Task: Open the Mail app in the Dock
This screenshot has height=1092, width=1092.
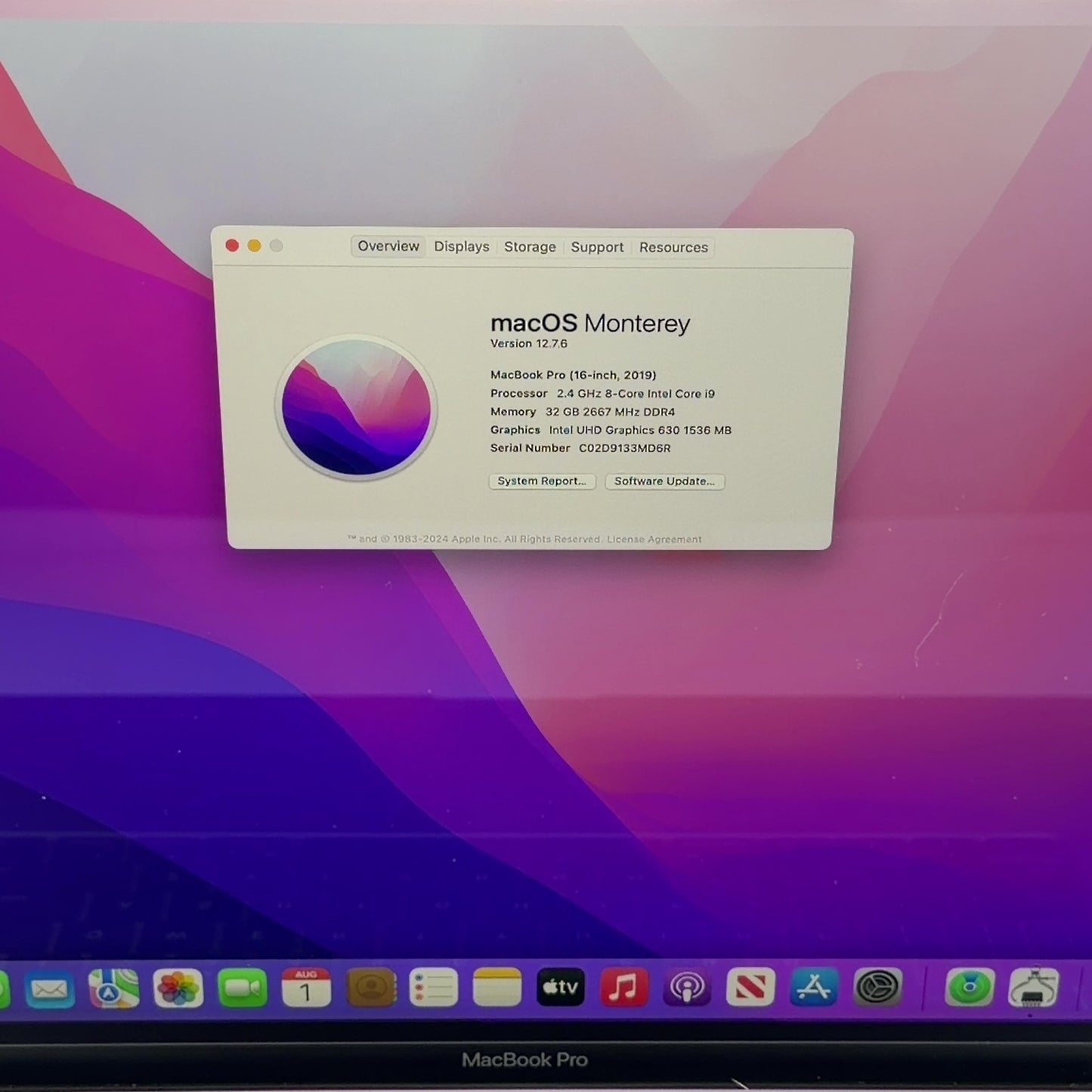Action: pos(49,988)
